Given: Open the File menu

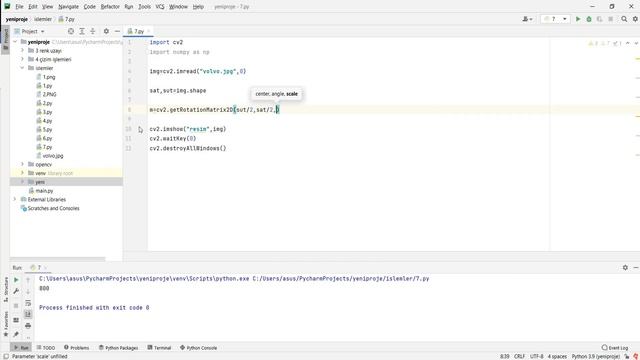Looking at the screenshot, I should [19, 7].
